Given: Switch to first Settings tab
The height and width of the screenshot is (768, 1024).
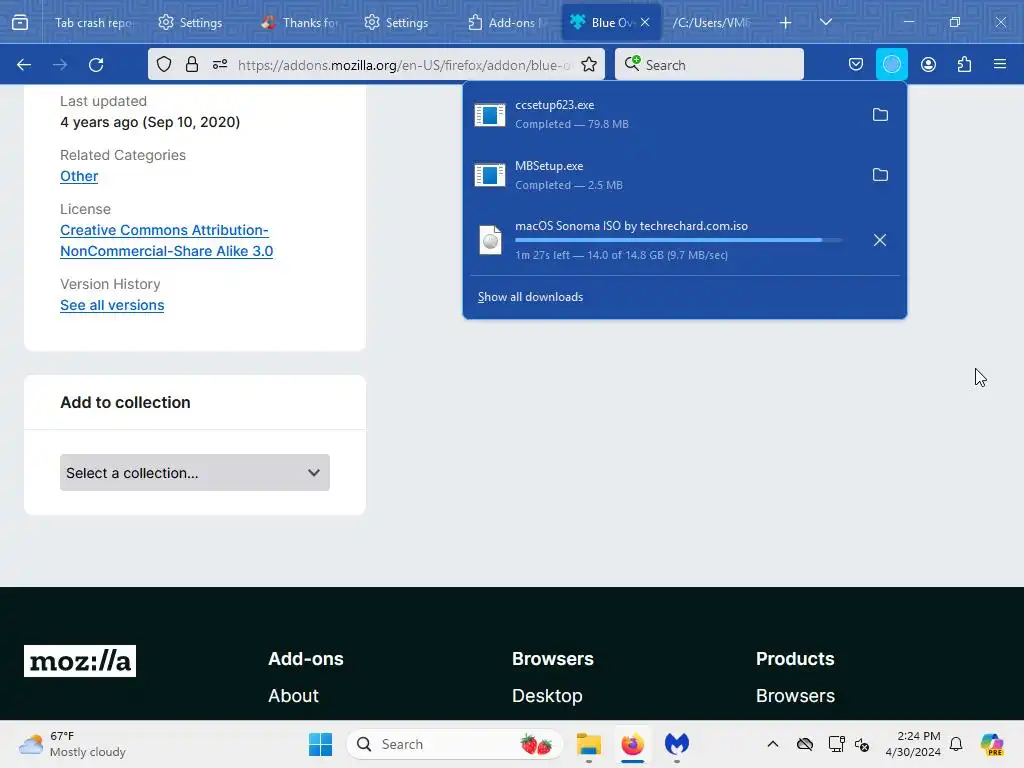Looking at the screenshot, I should click(x=190, y=22).
